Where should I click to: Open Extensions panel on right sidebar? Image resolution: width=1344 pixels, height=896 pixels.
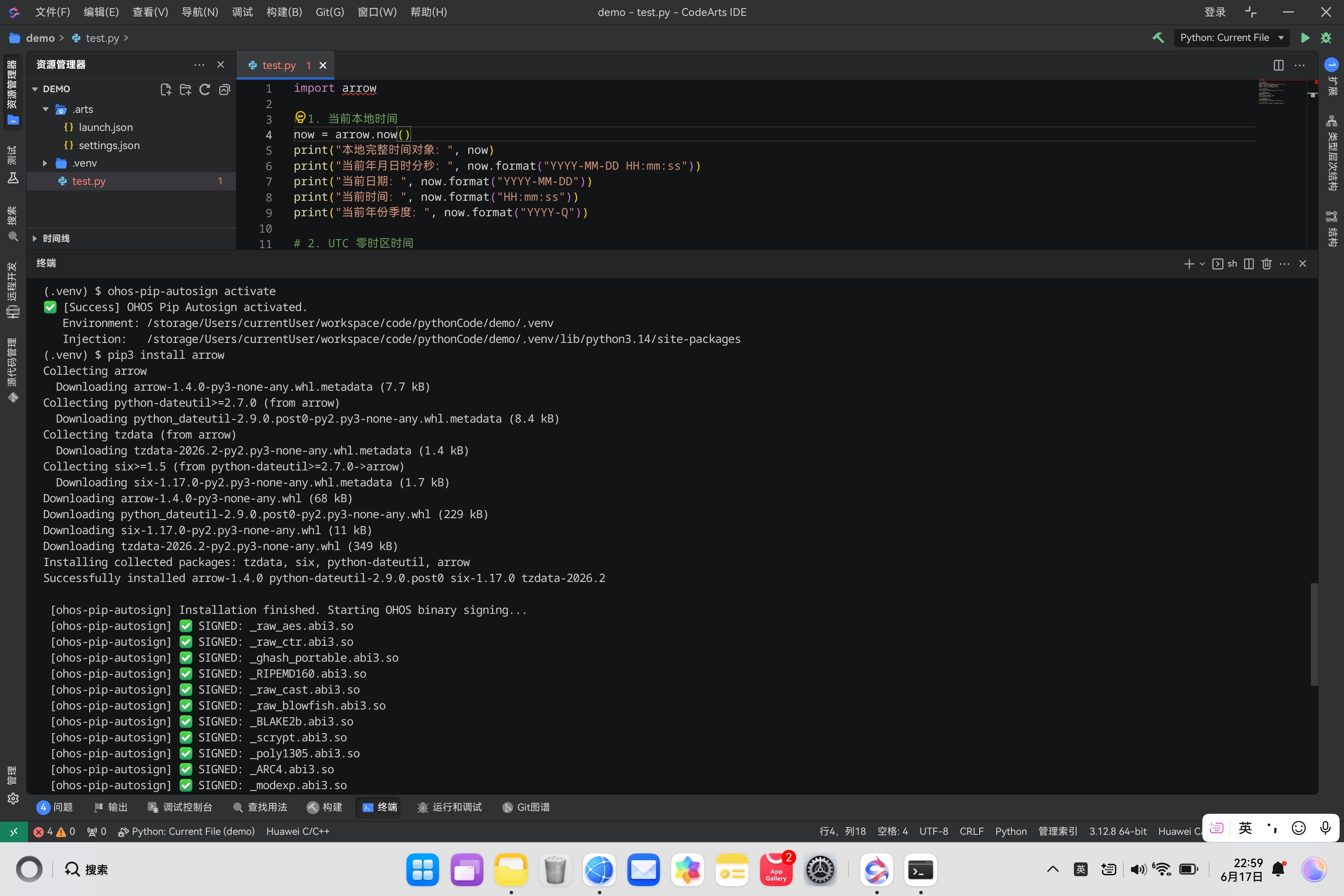pyautogui.click(x=1332, y=77)
